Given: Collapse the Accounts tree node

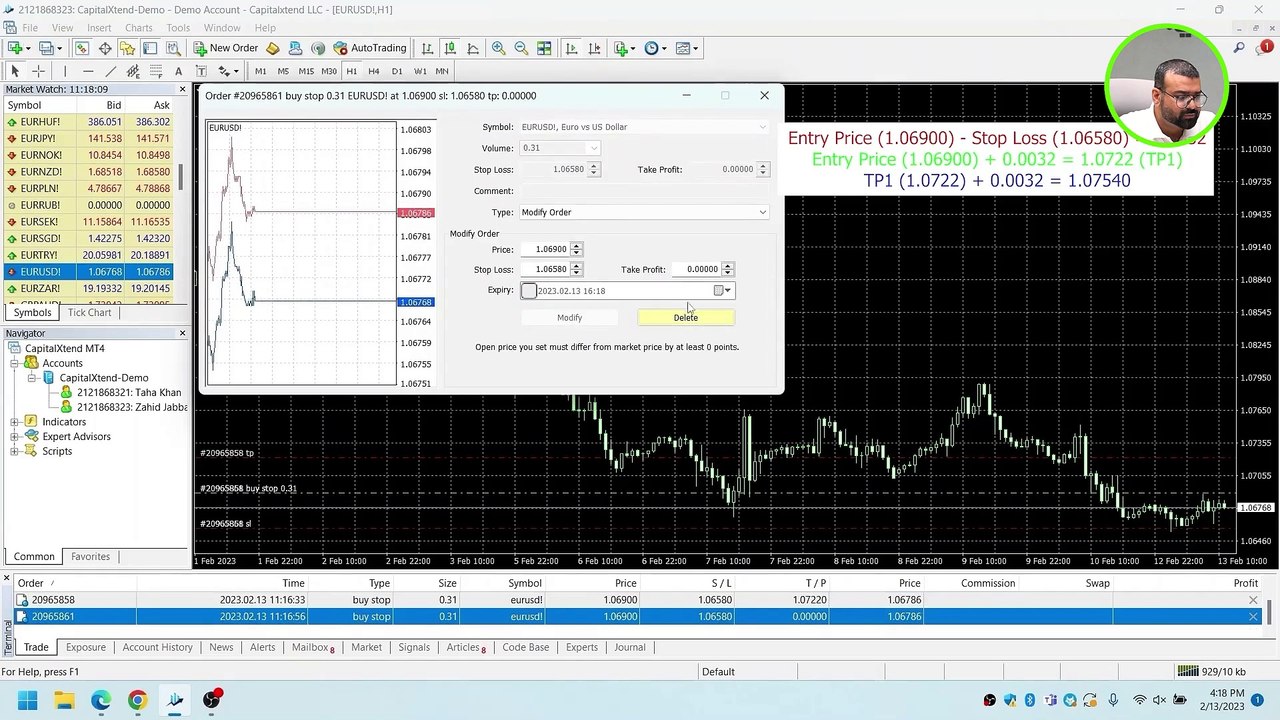Looking at the screenshot, I should click(15, 363).
